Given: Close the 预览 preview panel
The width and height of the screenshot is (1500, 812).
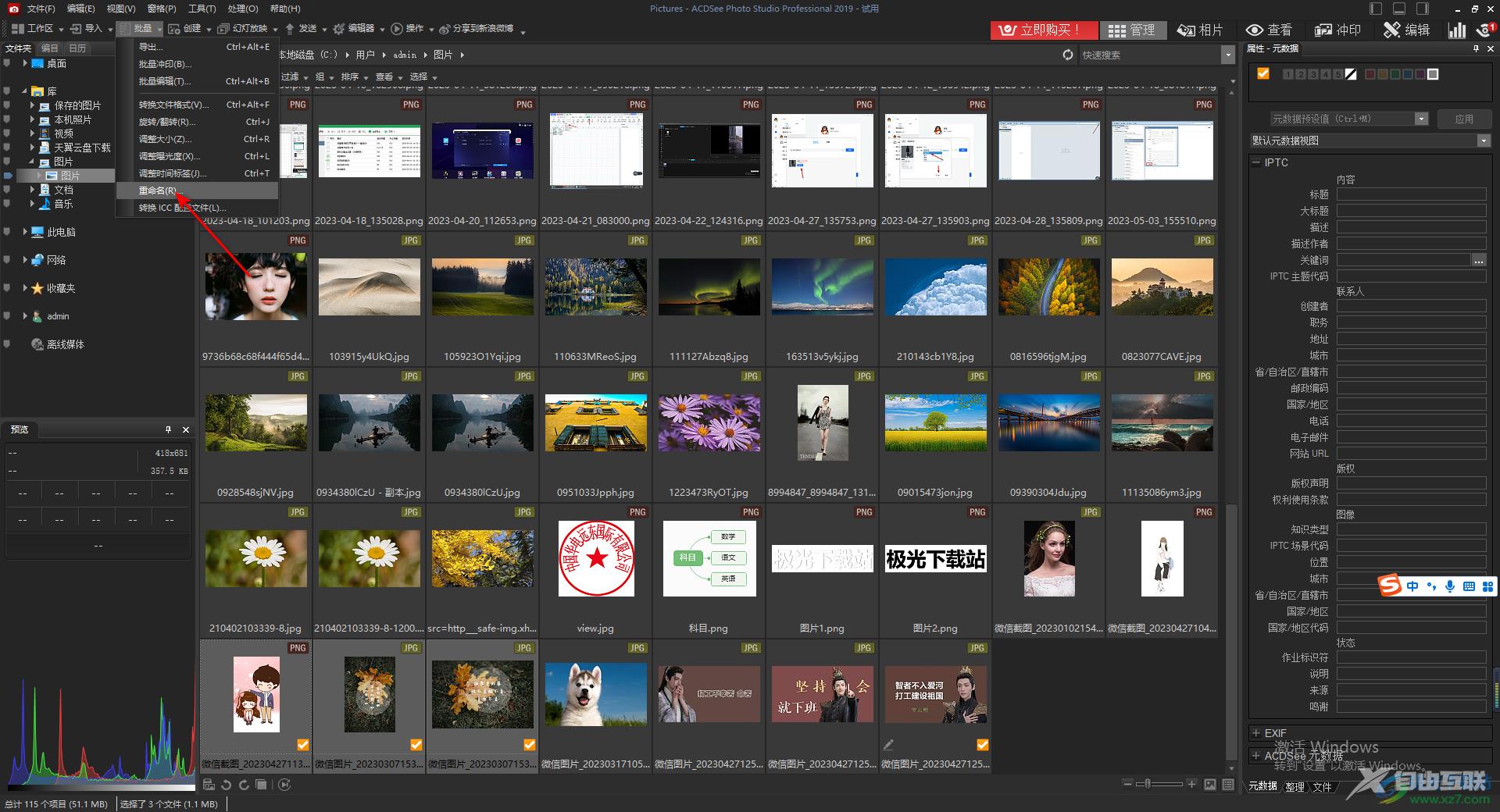Looking at the screenshot, I should tap(186, 429).
